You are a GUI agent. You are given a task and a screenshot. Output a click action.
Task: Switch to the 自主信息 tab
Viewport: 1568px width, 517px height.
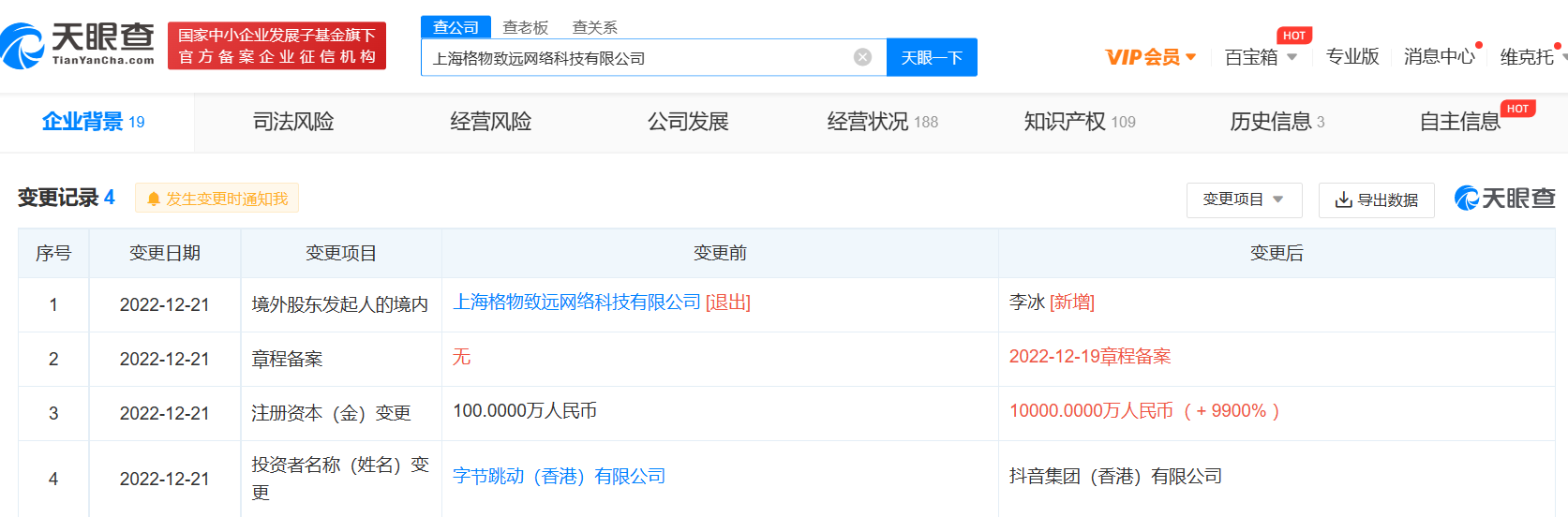click(x=1460, y=122)
